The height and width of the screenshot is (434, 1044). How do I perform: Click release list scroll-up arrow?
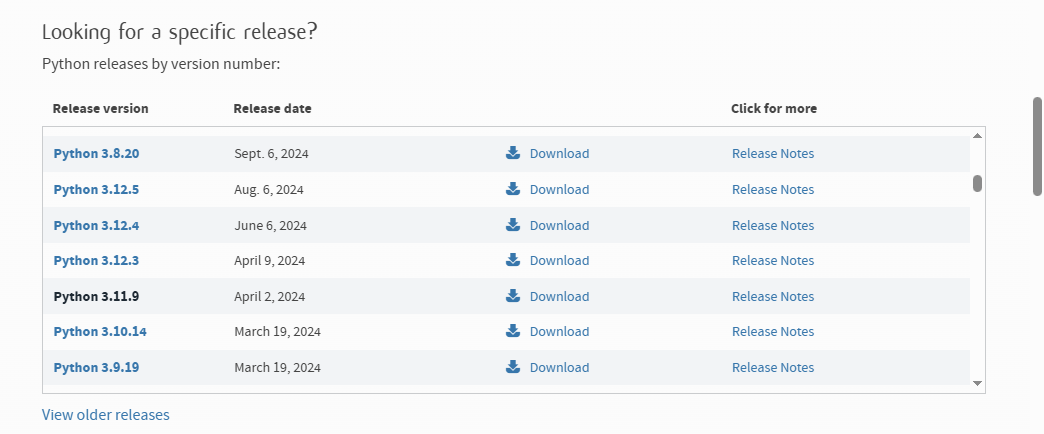977,136
